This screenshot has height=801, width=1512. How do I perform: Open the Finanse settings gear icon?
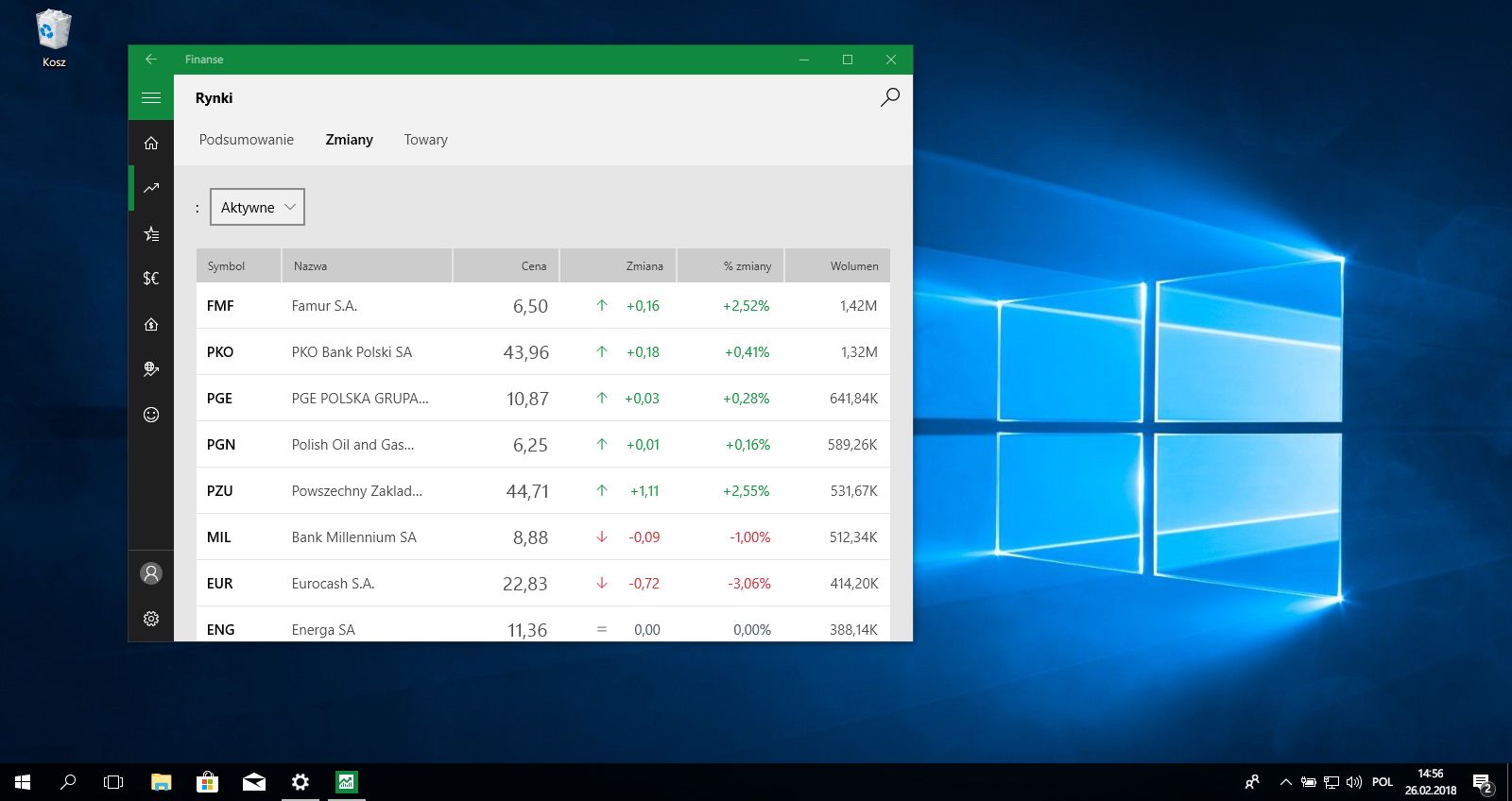[x=151, y=619]
